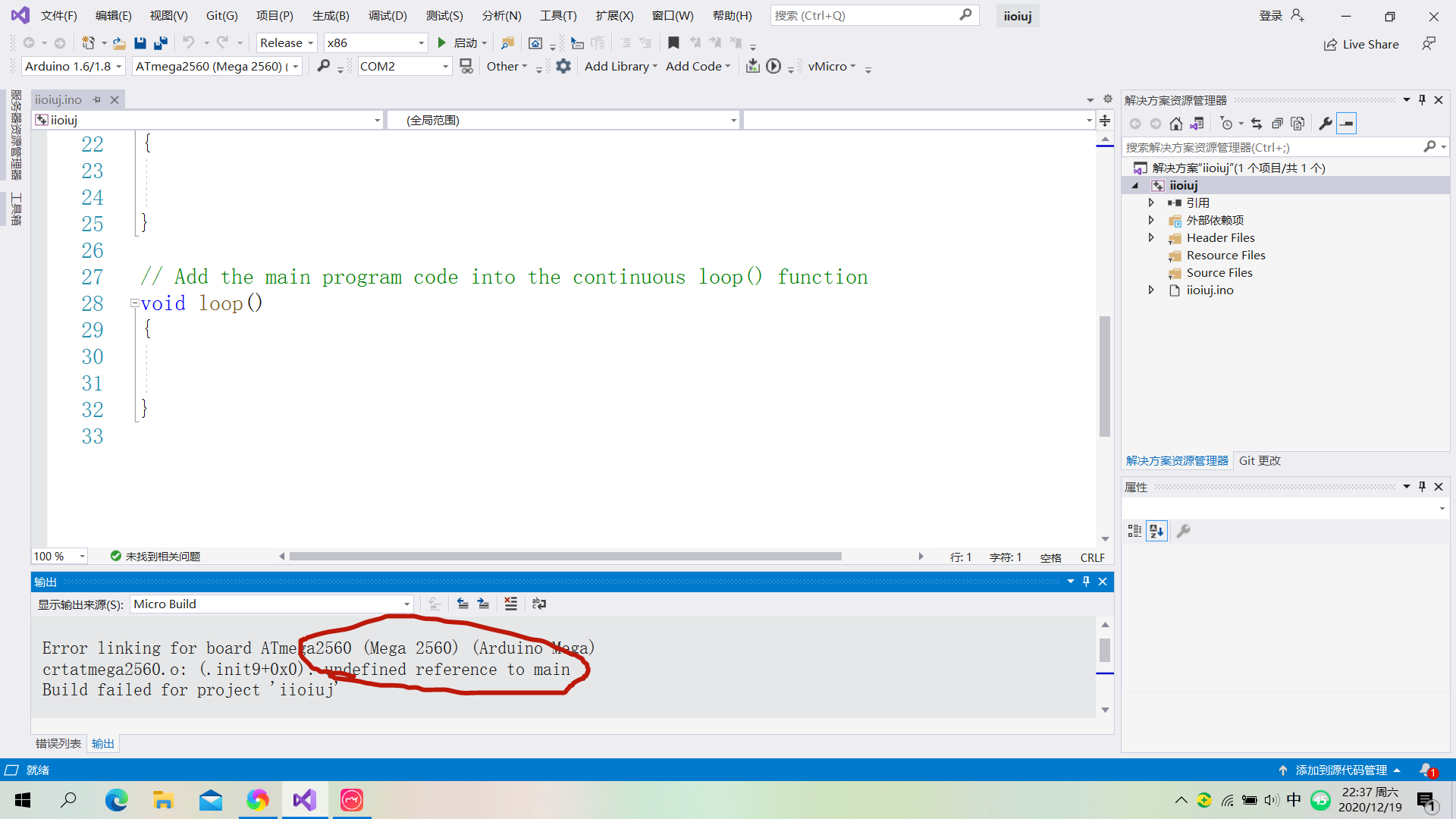Click the editor vertical scrollbar thumb
This screenshot has width=1456, height=819.
(1104, 375)
